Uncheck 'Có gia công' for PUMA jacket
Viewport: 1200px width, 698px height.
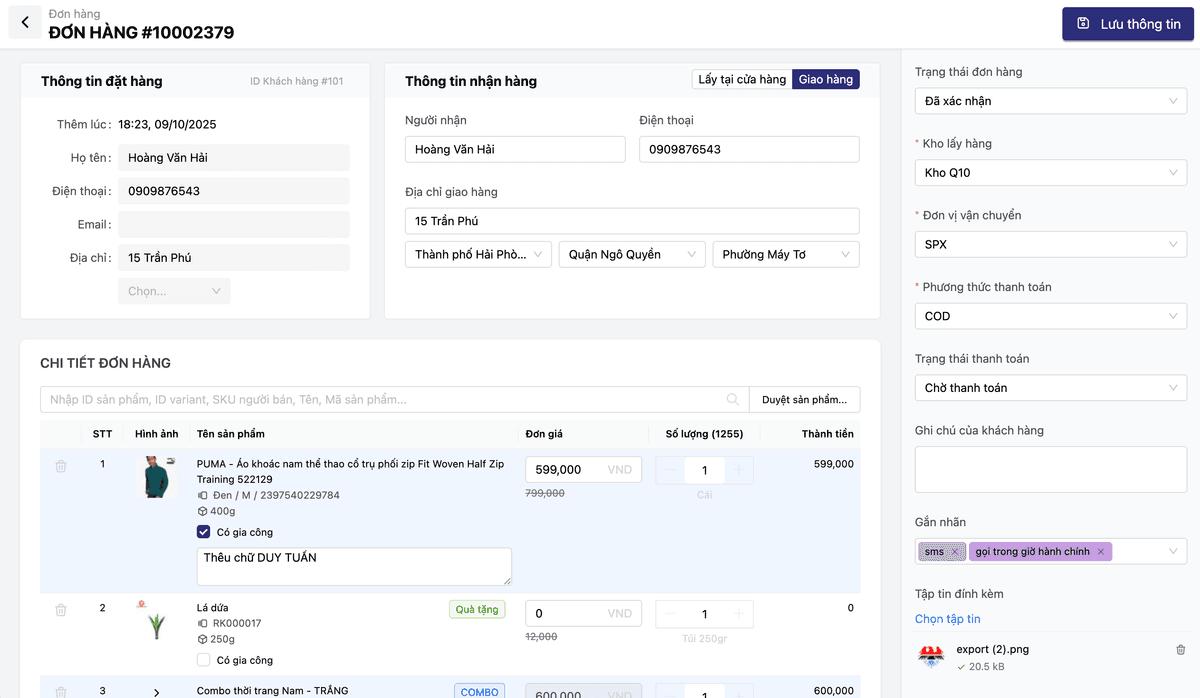204,532
